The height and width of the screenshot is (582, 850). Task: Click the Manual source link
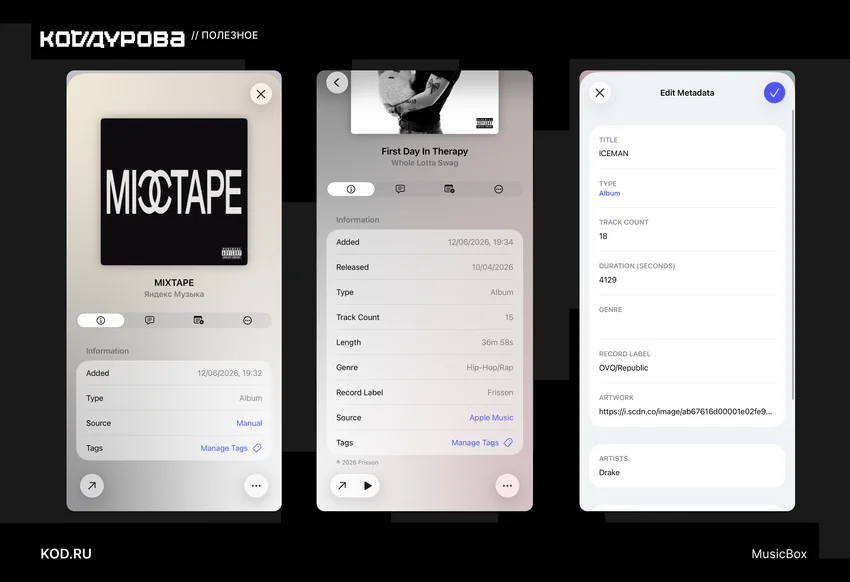point(249,423)
